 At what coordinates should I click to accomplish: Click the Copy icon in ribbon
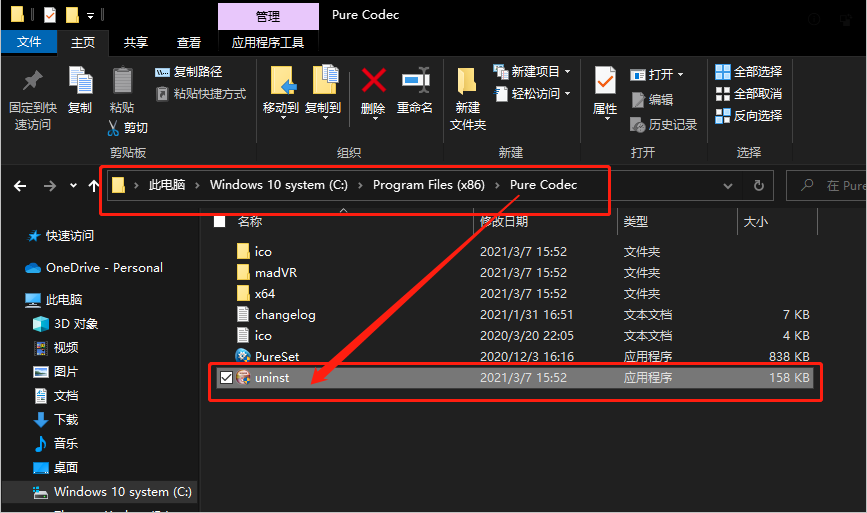[x=80, y=80]
